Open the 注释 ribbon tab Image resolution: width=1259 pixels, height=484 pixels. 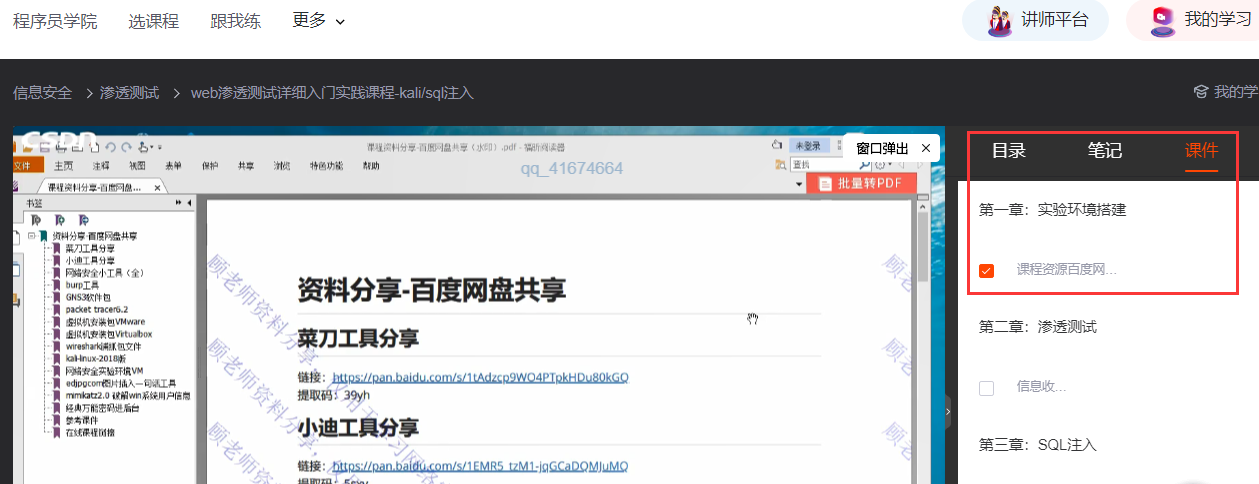[x=101, y=166]
